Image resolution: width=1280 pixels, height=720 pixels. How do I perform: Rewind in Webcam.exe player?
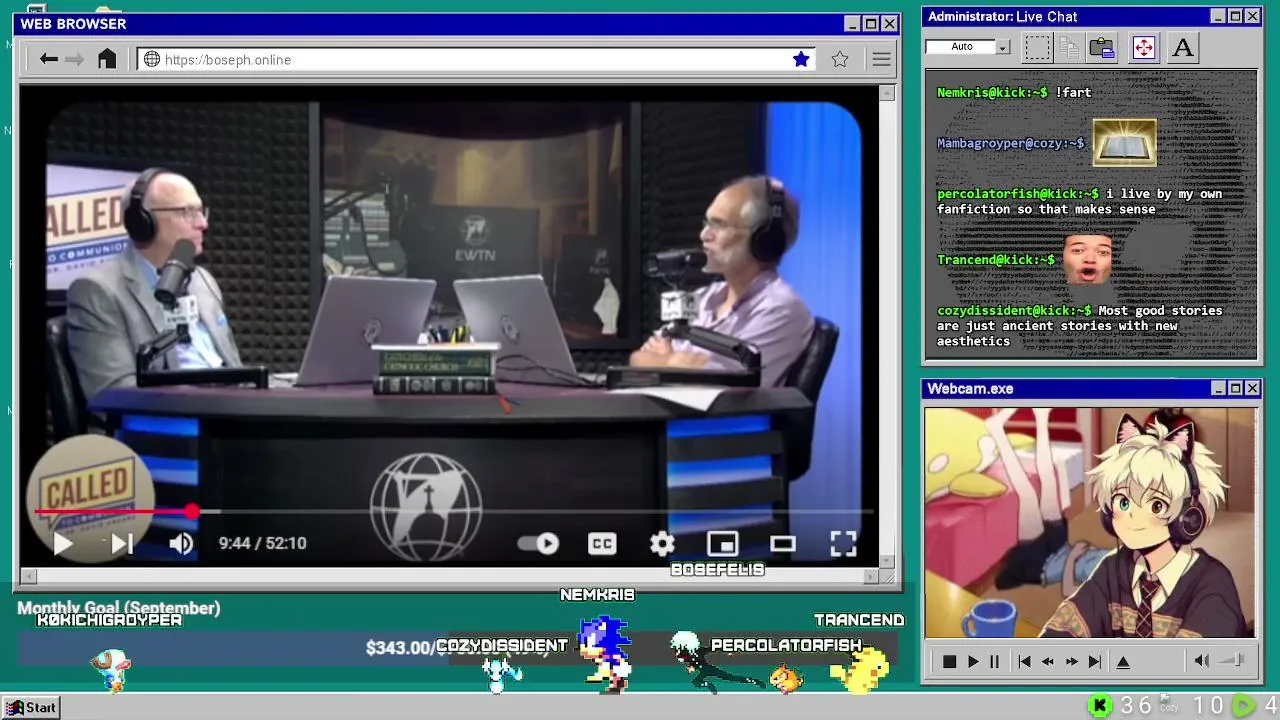(x=1048, y=661)
